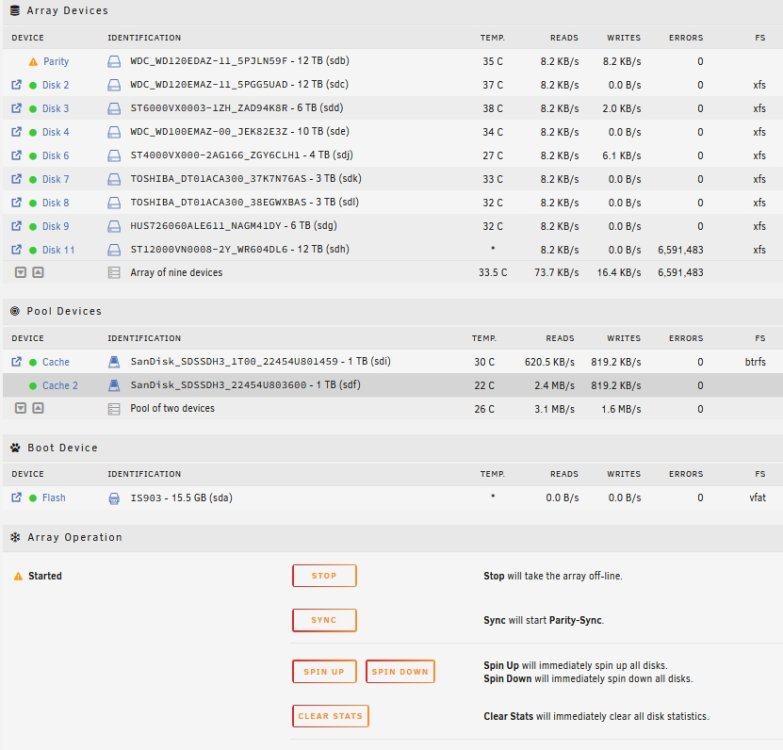Click the Pool Devices header icon
Image resolution: width=783 pixels, height=750 pixels.
(15, 311)
